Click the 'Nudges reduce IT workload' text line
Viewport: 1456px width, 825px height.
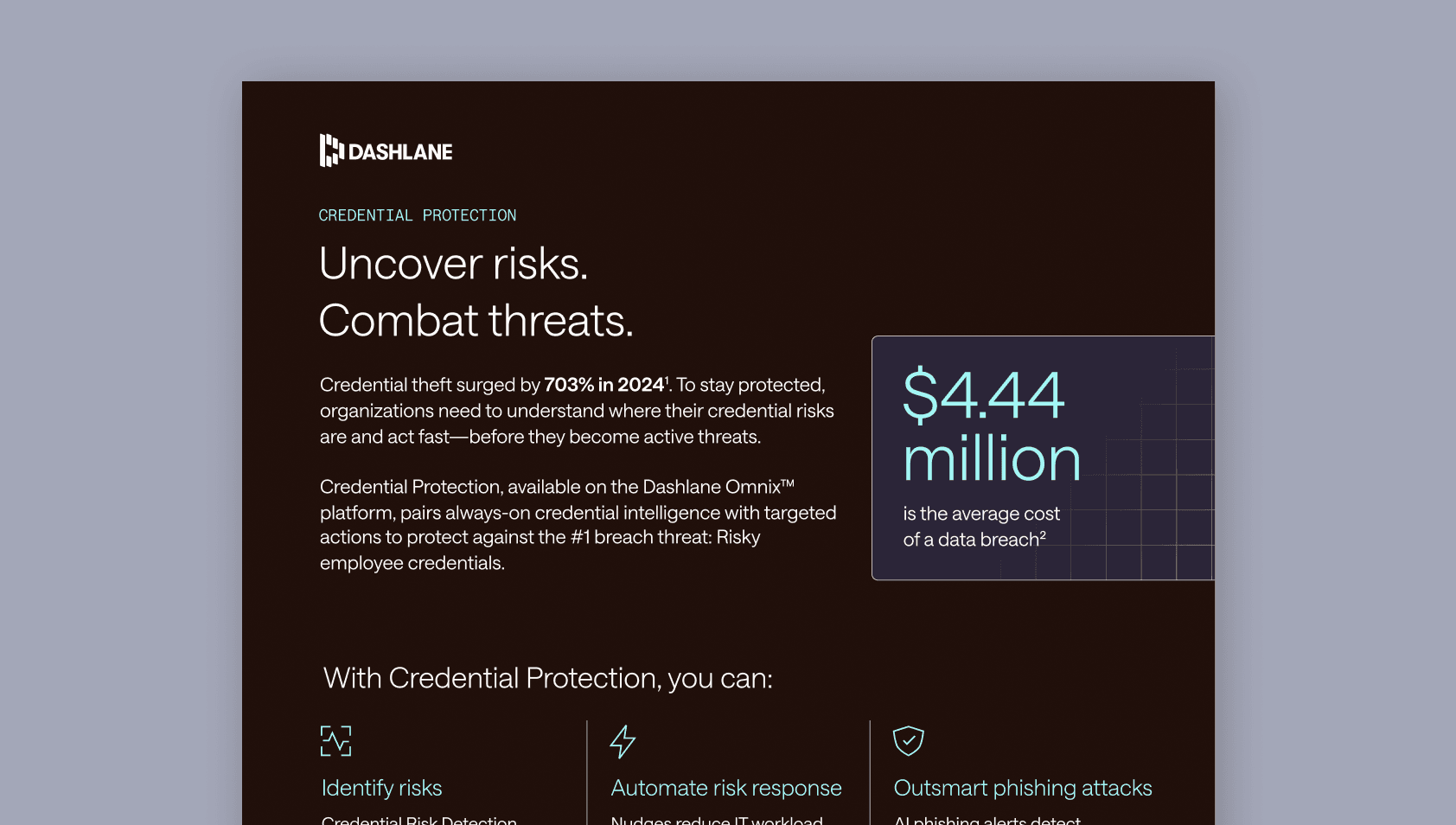(x=716, y=820)
